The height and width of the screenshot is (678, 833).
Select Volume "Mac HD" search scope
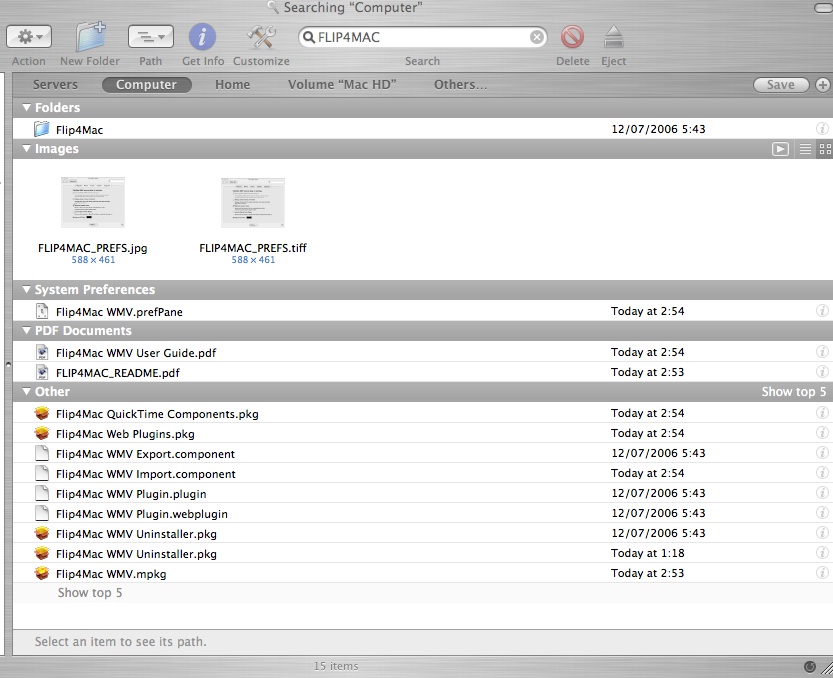[x=342, y=85]
